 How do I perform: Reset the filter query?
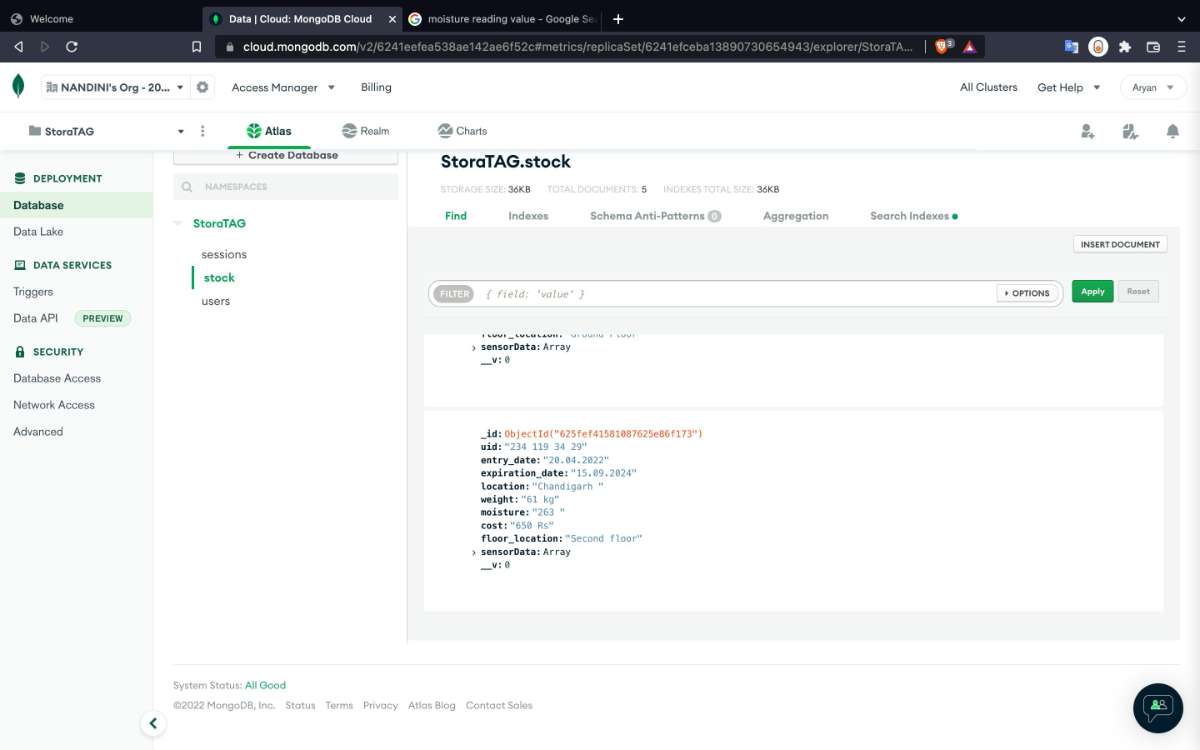point(1138,292)
